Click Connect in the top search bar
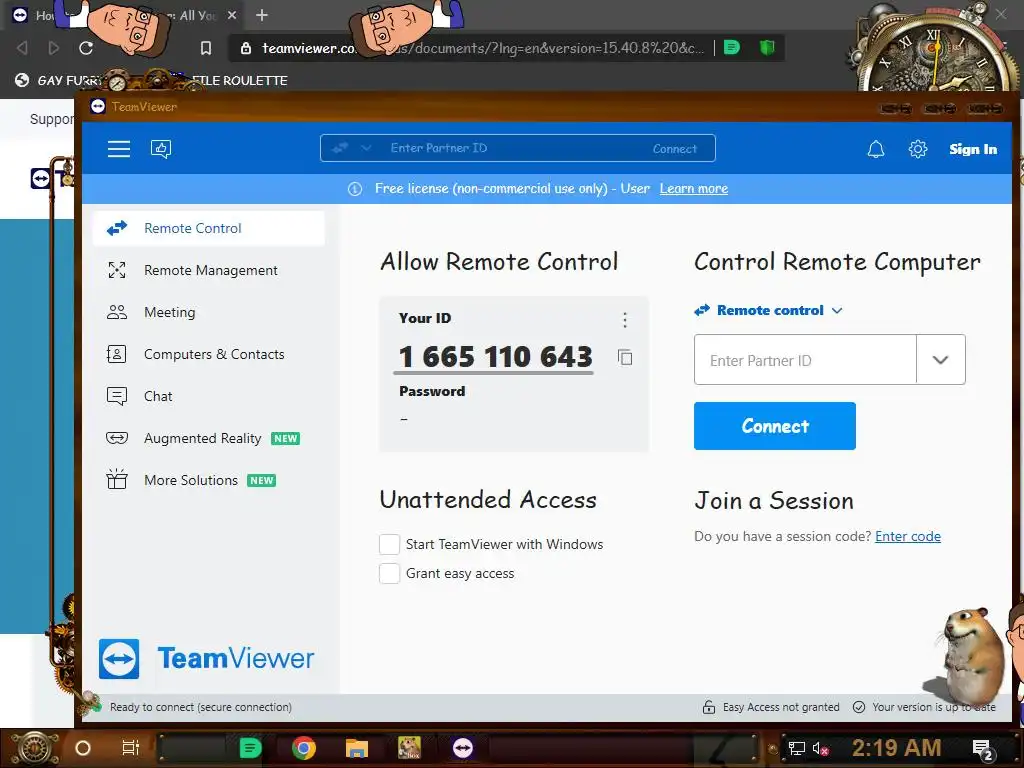This screenshot has height=768, width=1024. [675, 149]
